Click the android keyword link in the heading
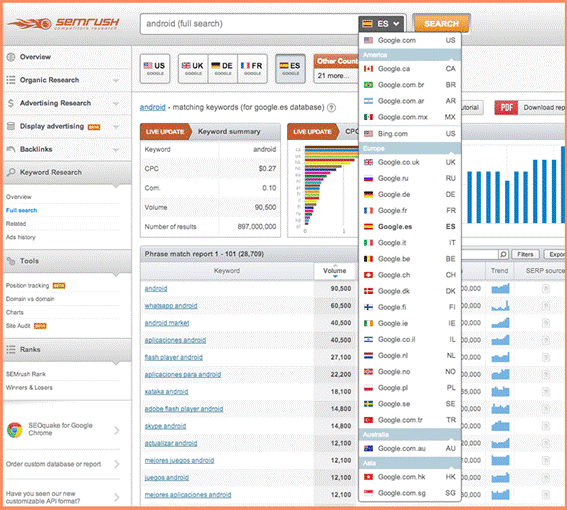567x510 pixels. [153, 107]
